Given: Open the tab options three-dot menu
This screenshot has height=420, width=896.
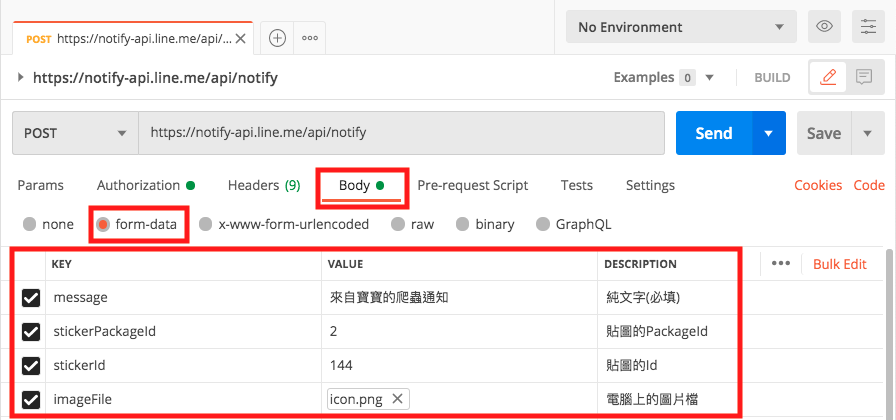Looking at the screenshot, I should (310, 38).
